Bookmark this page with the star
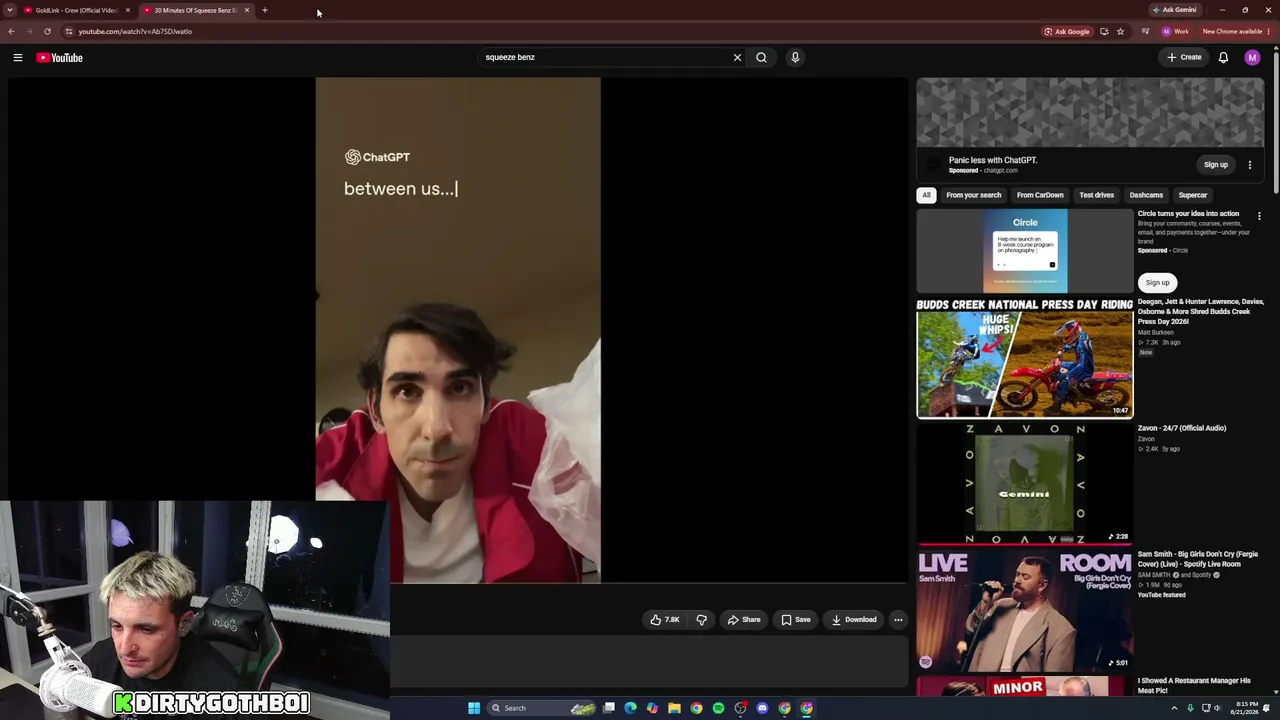The width and height of the screenshot is (1280, 720). (1120, 31)
